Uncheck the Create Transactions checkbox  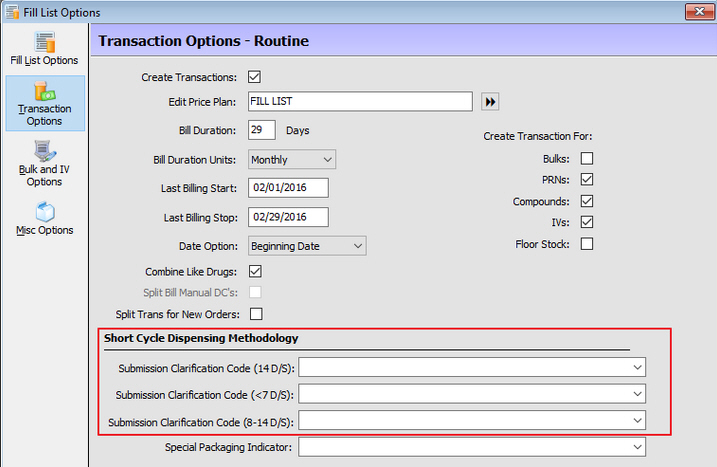[x=254, y=77]
